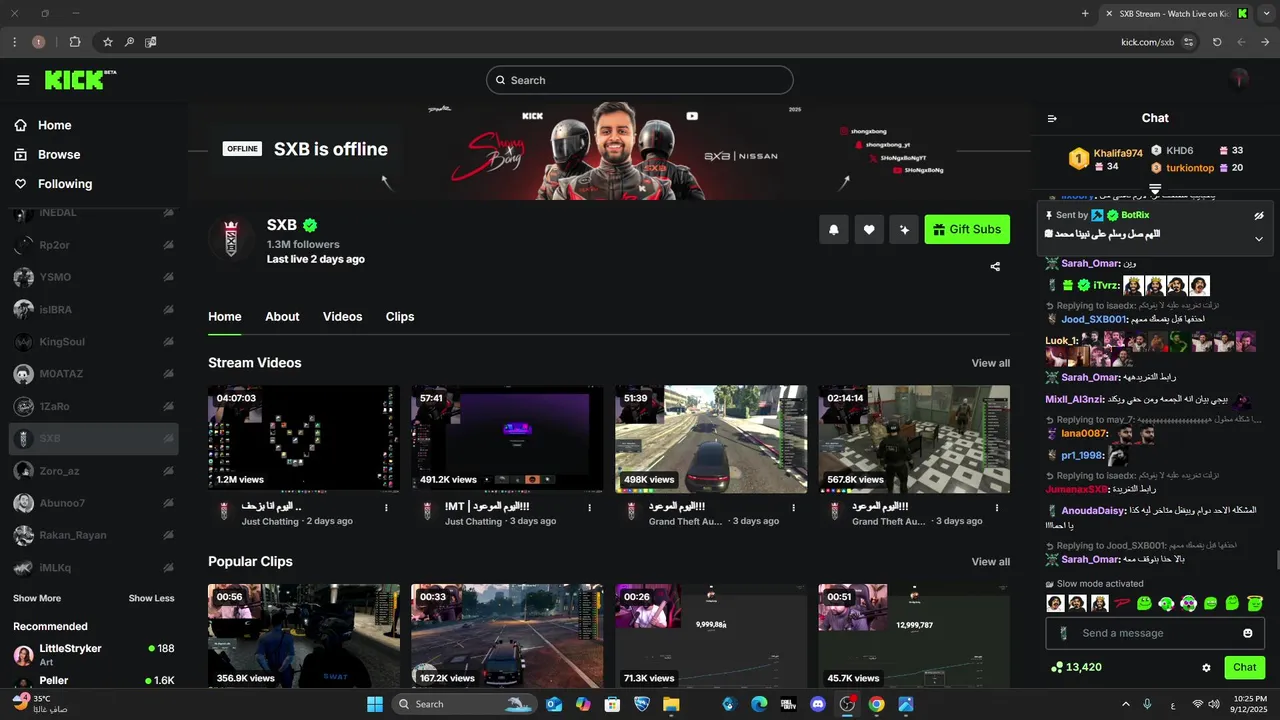Click the Search field

pyautogui.click(x=640, y=80)
